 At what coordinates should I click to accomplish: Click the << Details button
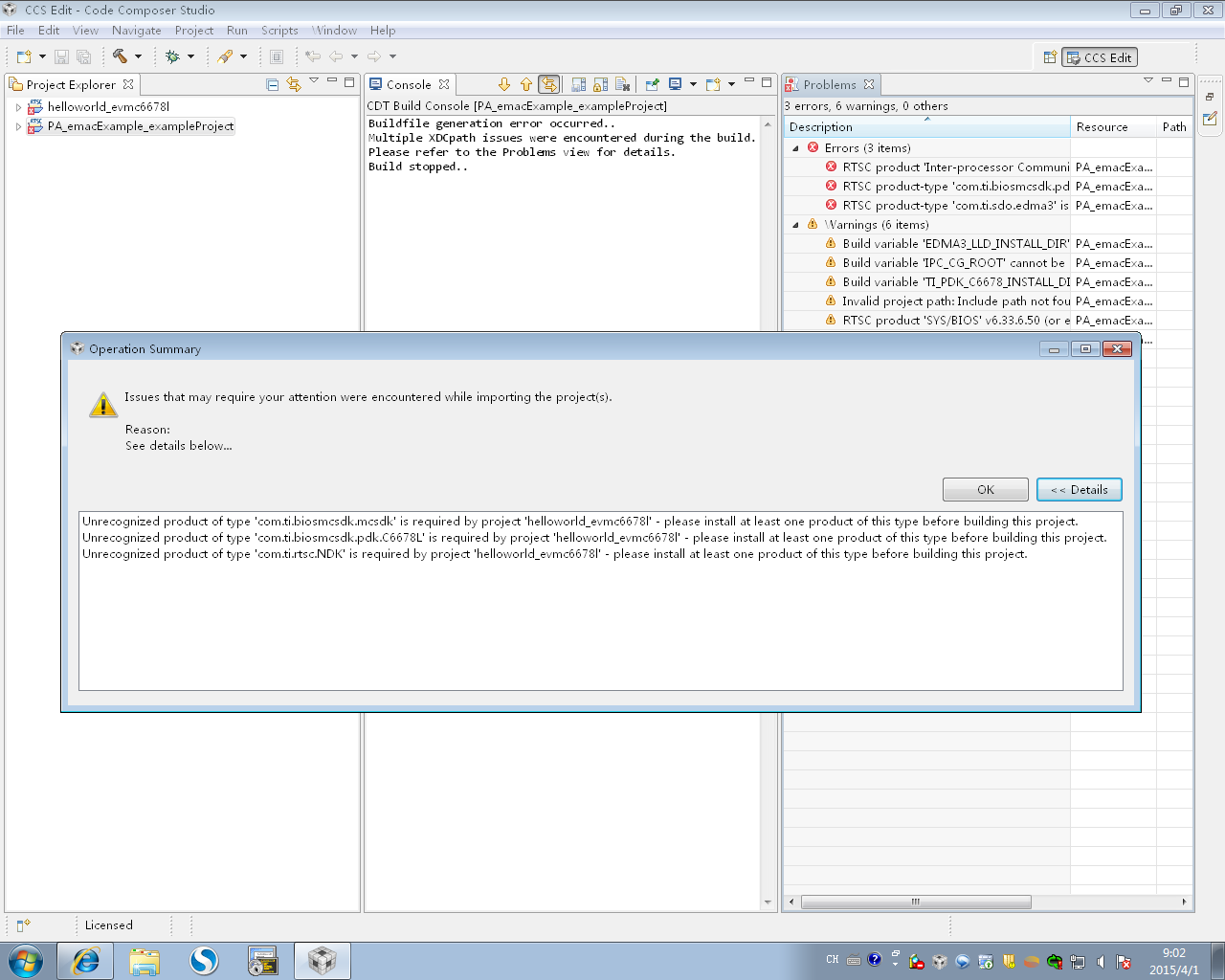[x=1080, y=489]
